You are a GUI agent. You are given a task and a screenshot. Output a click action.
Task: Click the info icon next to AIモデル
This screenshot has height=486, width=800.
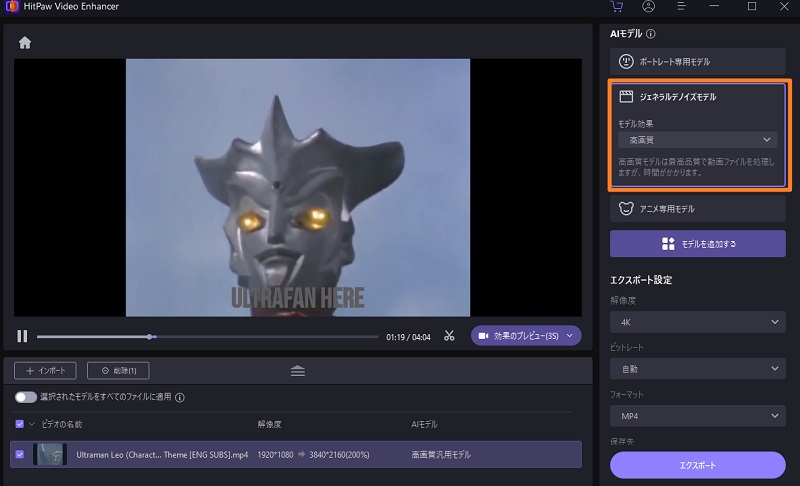click(651, 34)
